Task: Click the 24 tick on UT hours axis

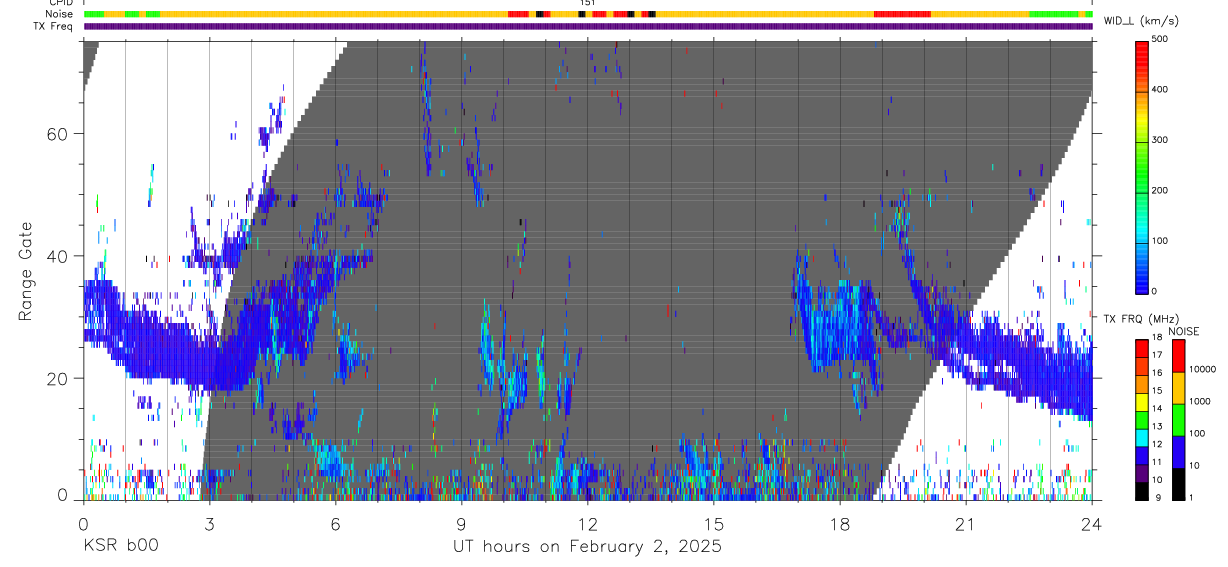Action: tap(1091, 524)
